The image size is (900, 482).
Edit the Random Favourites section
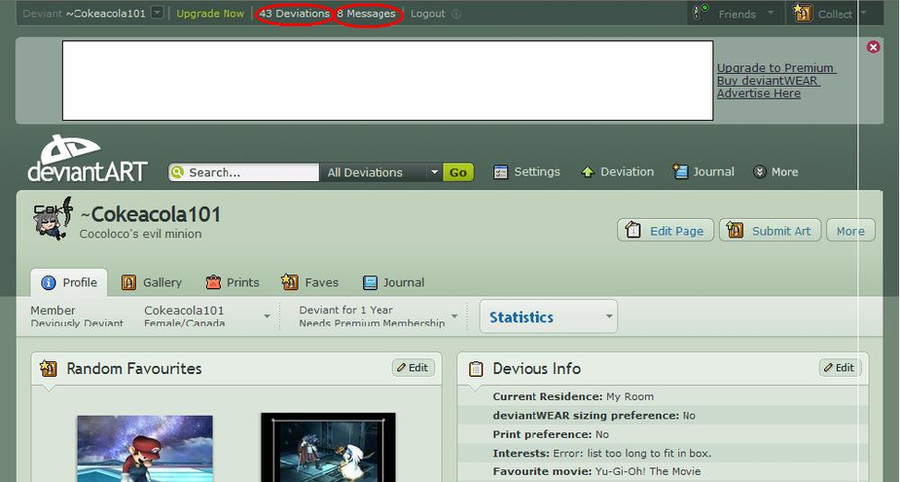pyautogui.click(x=413, y=367)
